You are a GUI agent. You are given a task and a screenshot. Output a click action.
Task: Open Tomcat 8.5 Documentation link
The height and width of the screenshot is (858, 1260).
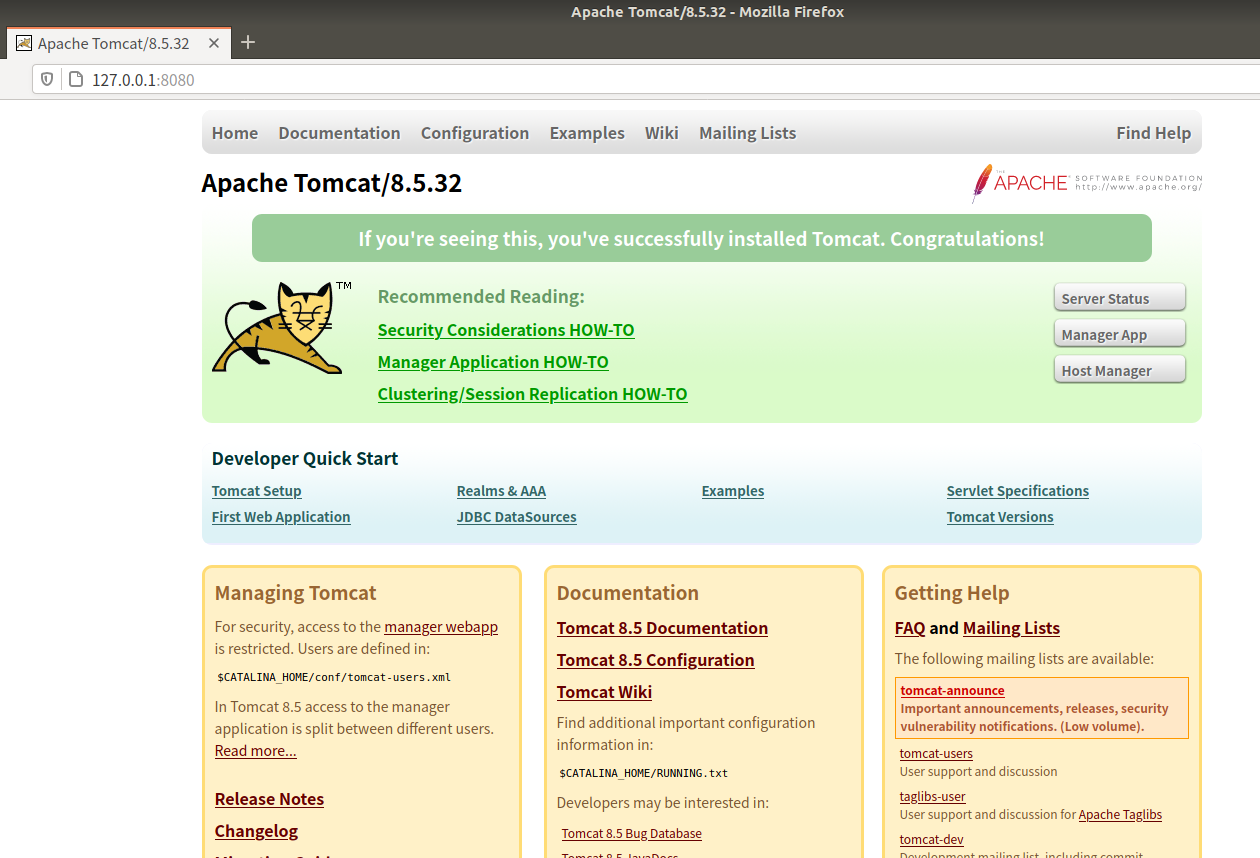[x=662, y=628]
